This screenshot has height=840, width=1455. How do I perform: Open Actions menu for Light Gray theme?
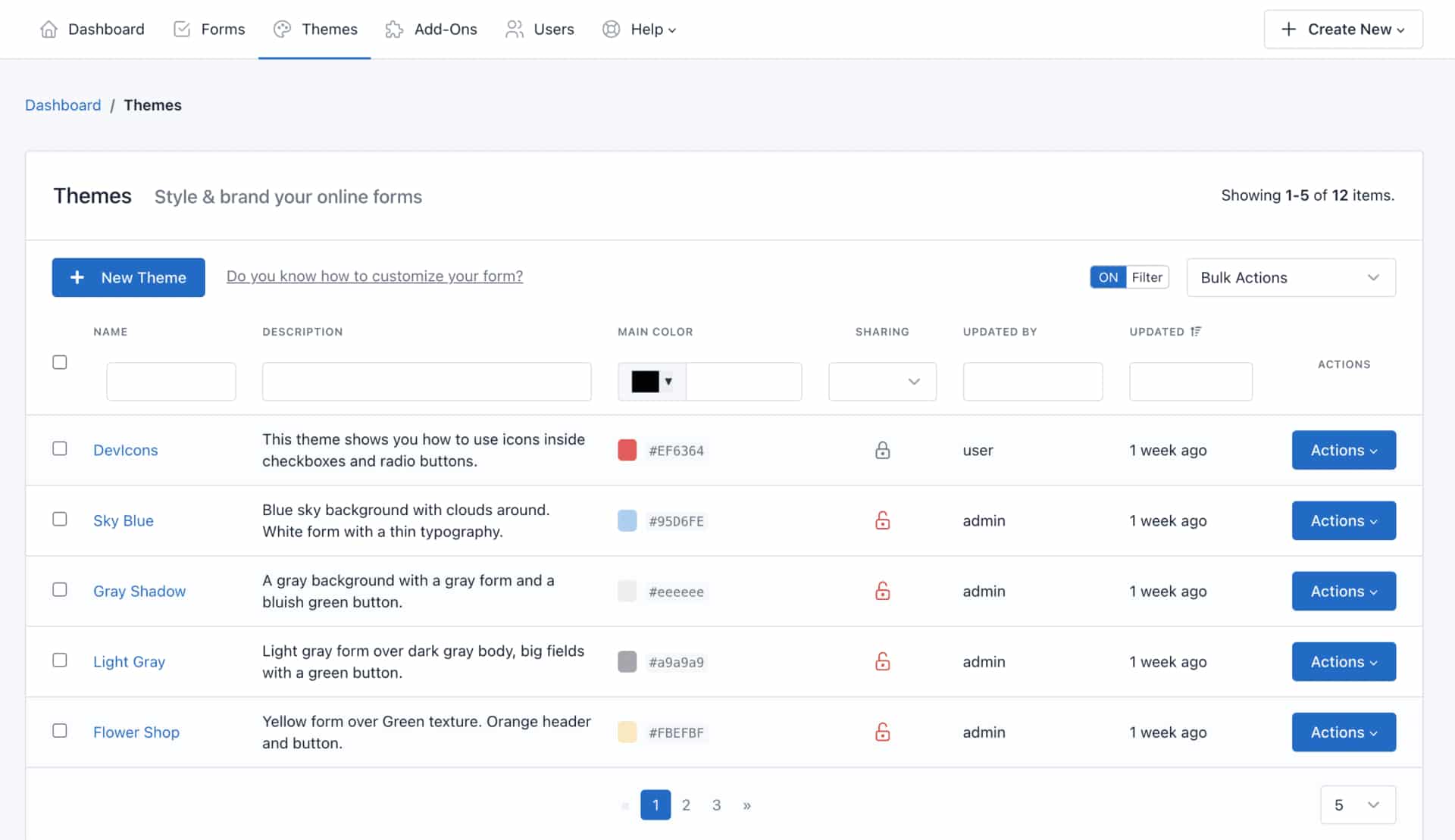coord(1343,661)
